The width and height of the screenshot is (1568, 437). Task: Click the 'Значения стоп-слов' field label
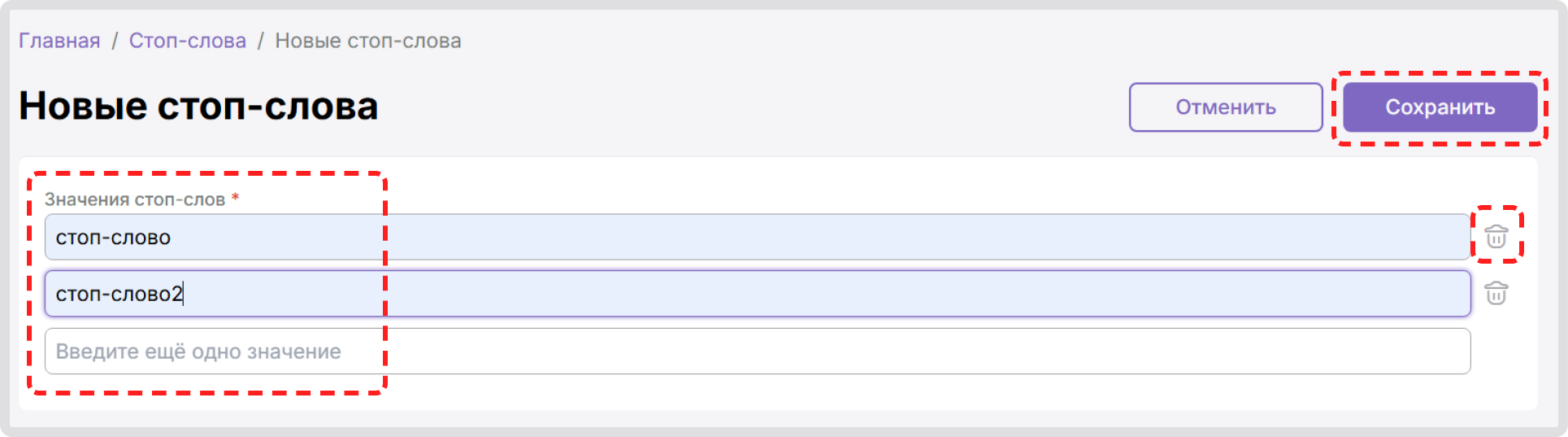(135, 199)
